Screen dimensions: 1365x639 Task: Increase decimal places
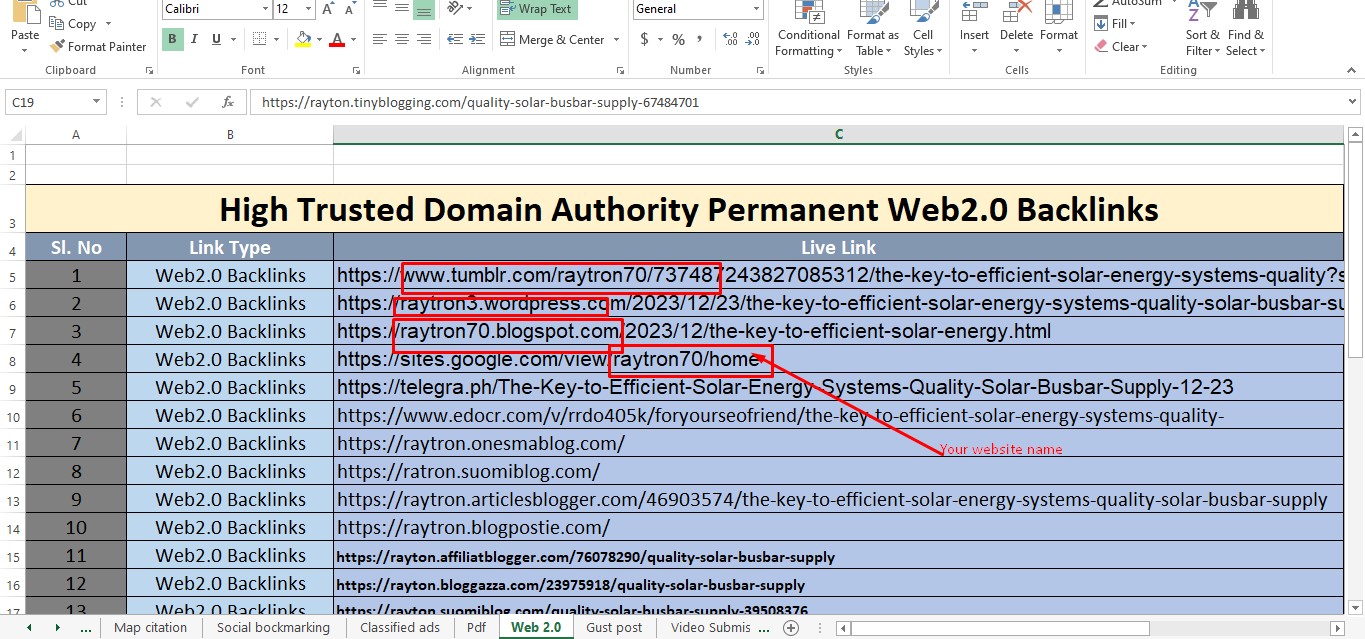coord(728,40)
